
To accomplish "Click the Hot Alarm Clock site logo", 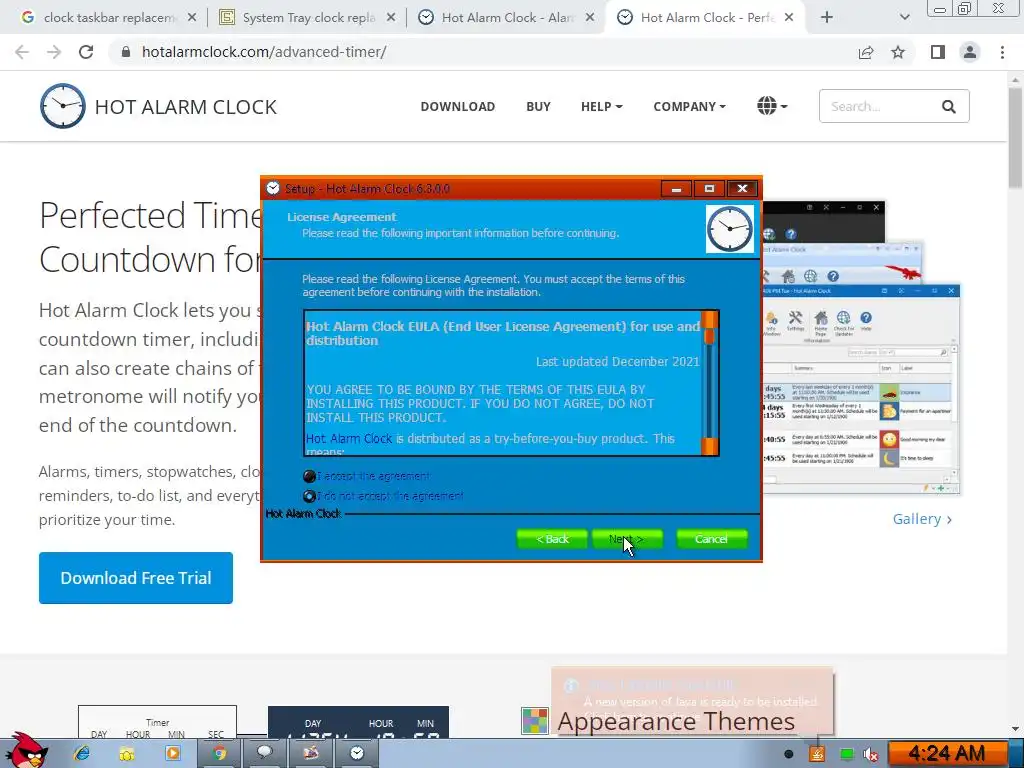I will pos(159,106).
